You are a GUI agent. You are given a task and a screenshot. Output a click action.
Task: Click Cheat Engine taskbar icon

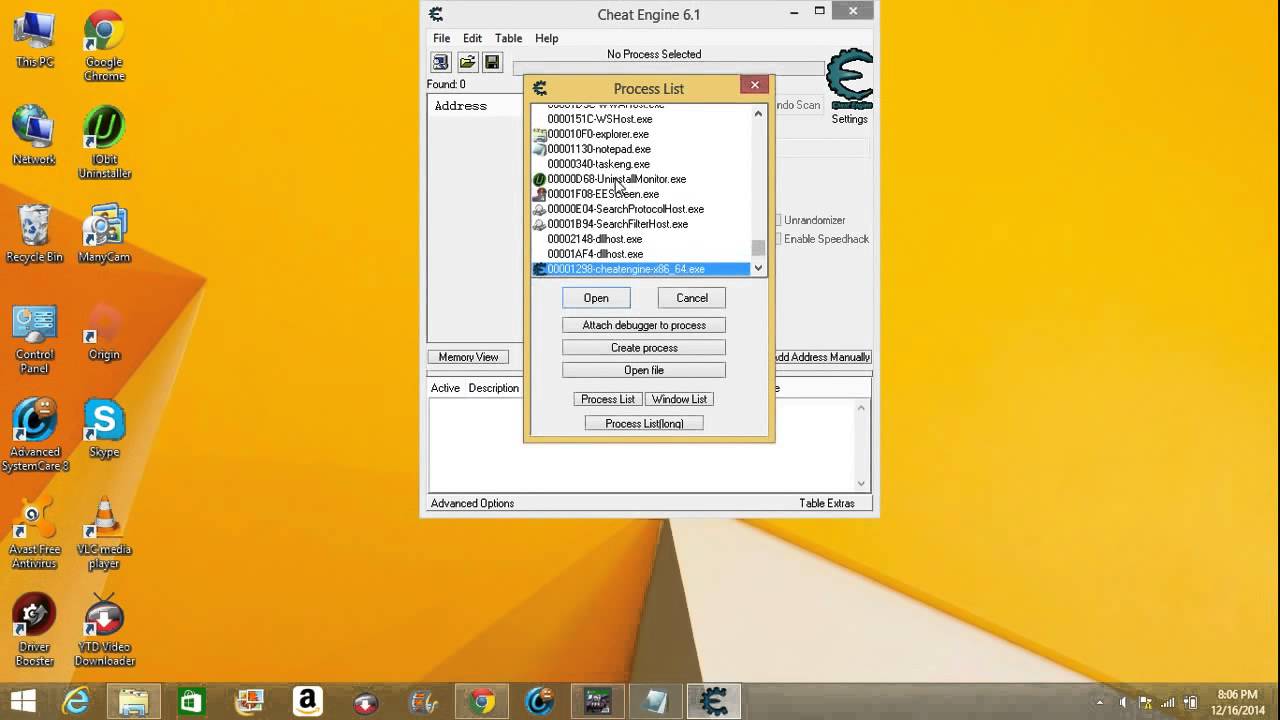point(713,701)
